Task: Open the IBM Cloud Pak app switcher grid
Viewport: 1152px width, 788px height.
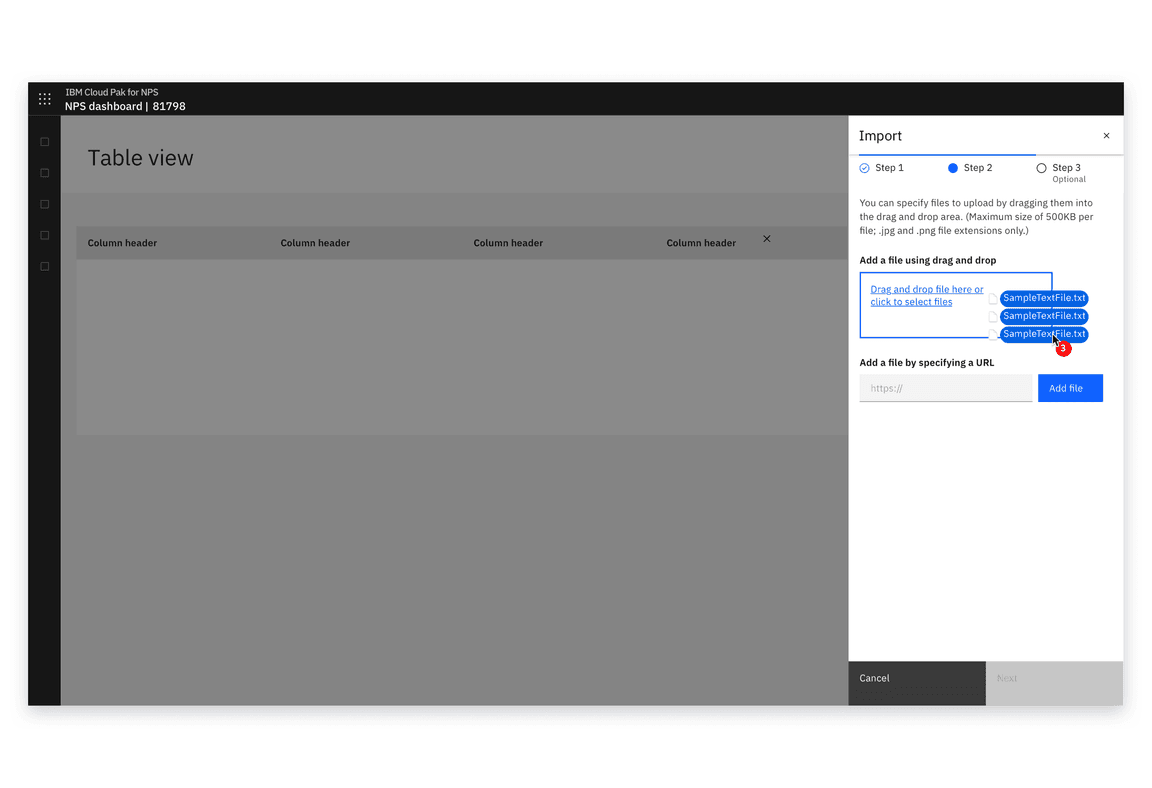Action: (x=44, y=99)
